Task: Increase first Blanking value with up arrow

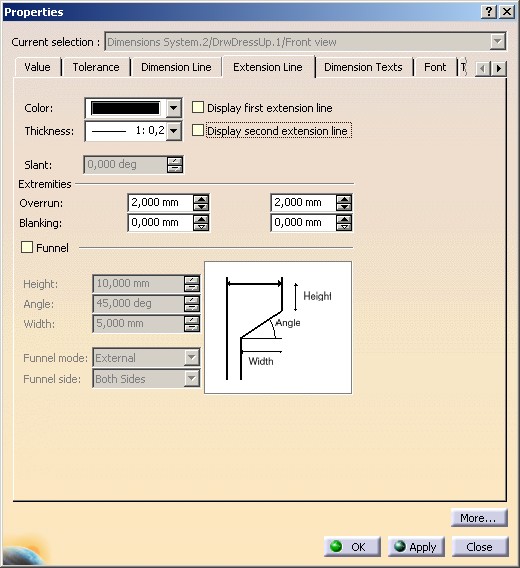Action: tap(201, 219)
